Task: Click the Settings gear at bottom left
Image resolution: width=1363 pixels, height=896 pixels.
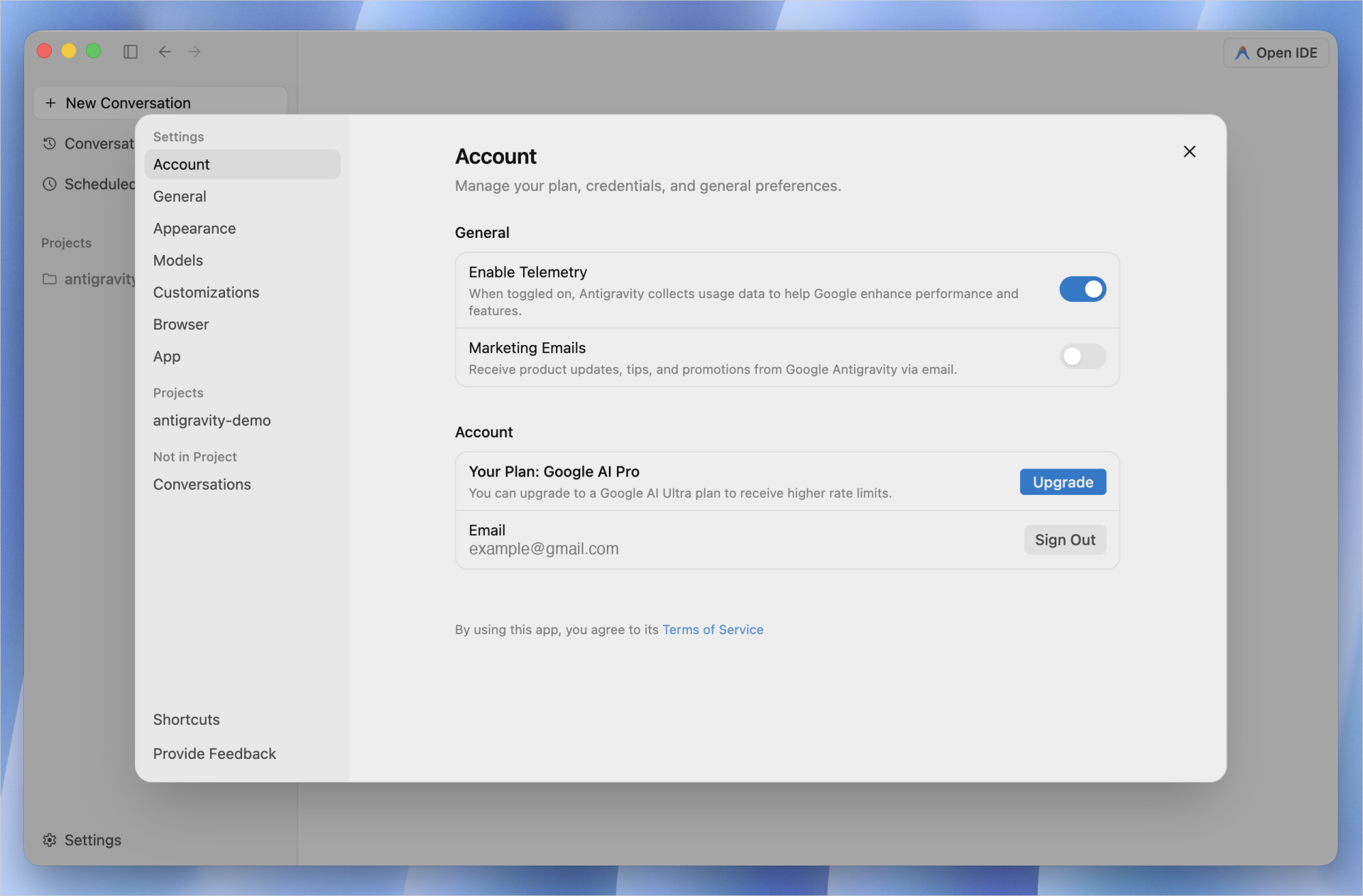Action: pyautogui.click(x=82, y=840)
